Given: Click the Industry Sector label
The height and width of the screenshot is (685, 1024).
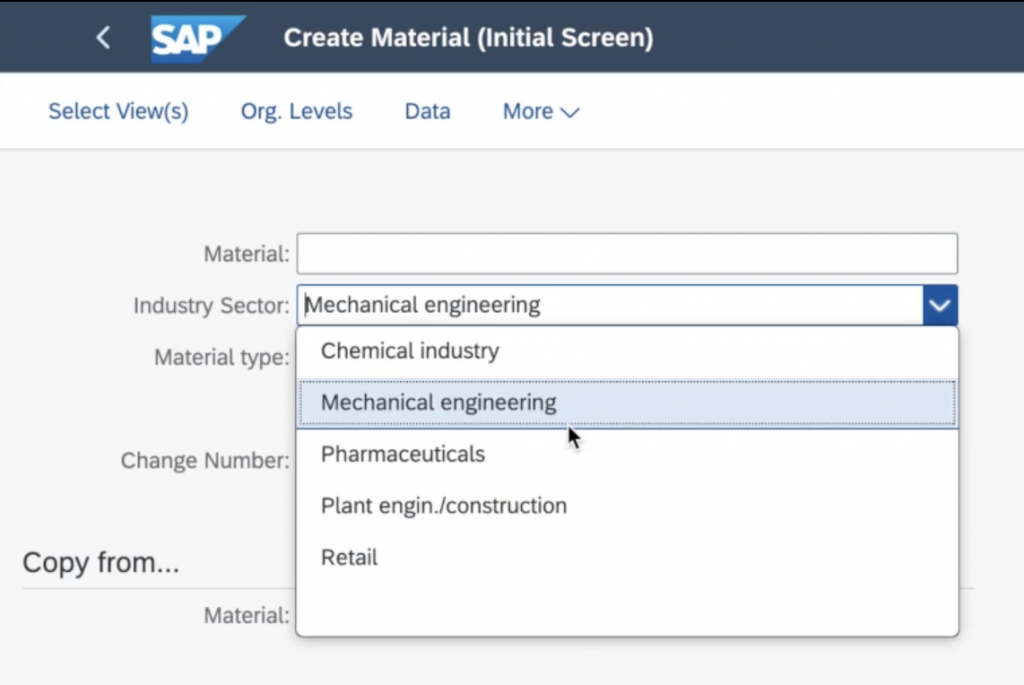Looking at the screenshot, I should pos(211,306).
